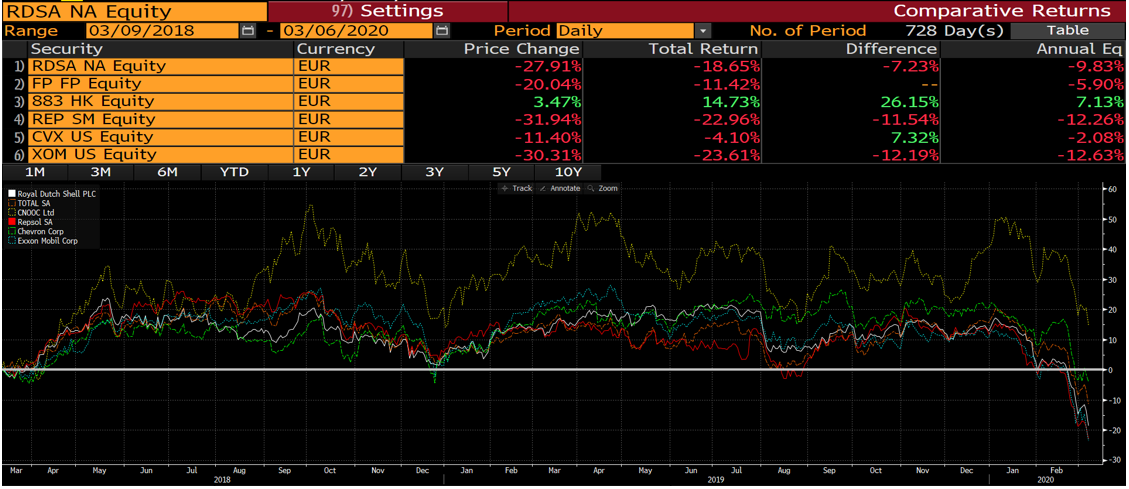The height and width of the screenshot is (489, 1129).
Task: Select security row 883 HK Equity
Action: [161, 102]
